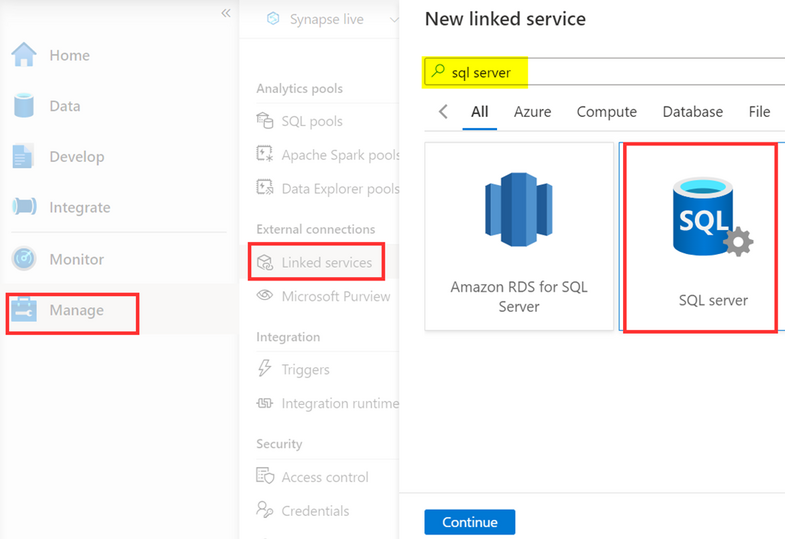Collapse the left navigation with double chevron
Viewport: 785px width, 539px height.
pos(226,13)
